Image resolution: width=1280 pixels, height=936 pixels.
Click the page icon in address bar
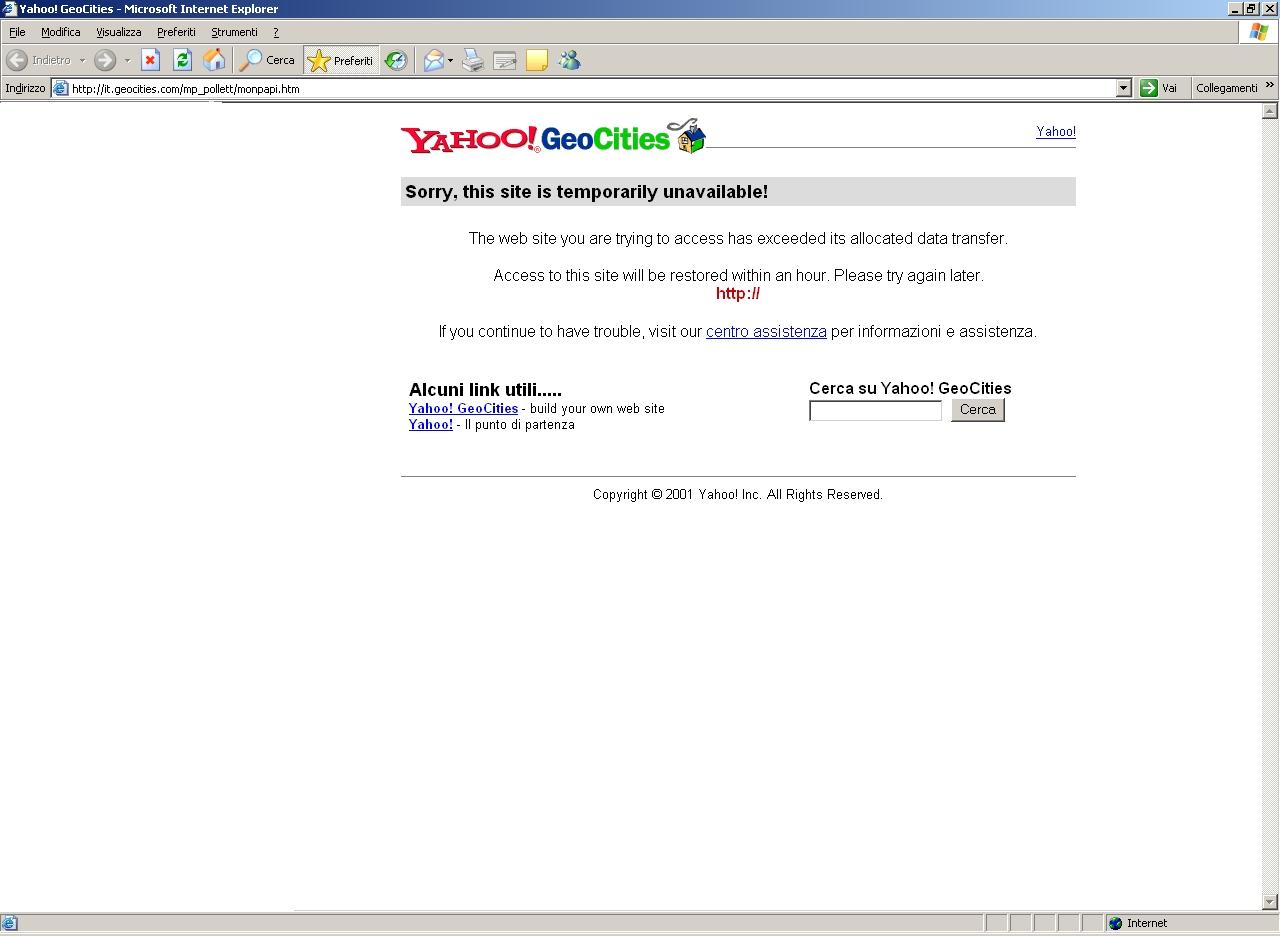pyautogui.click(x=60, y=88)
